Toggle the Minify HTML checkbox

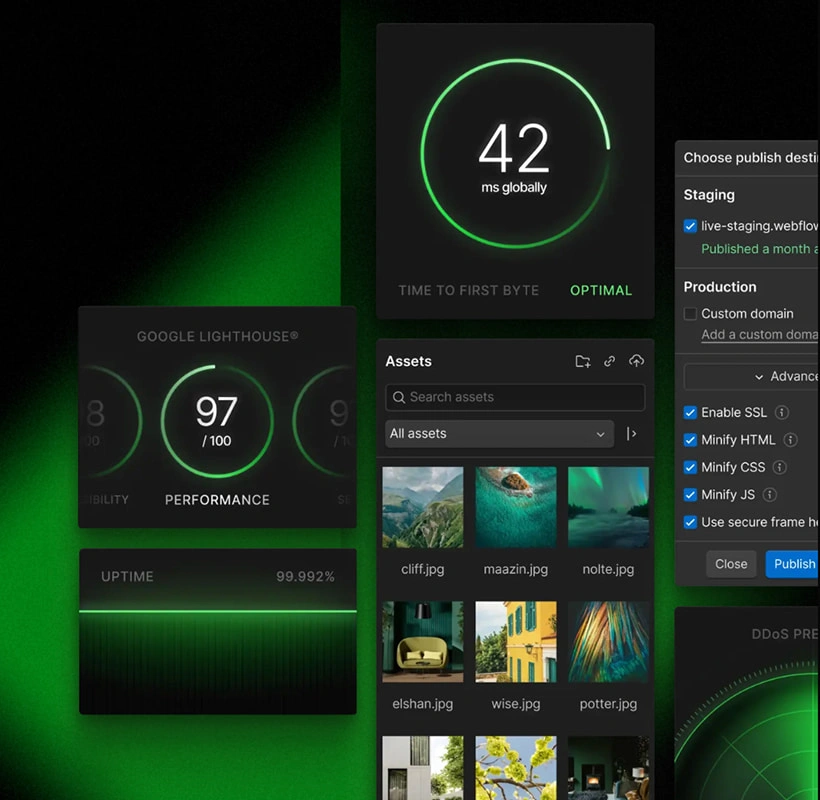690,440
